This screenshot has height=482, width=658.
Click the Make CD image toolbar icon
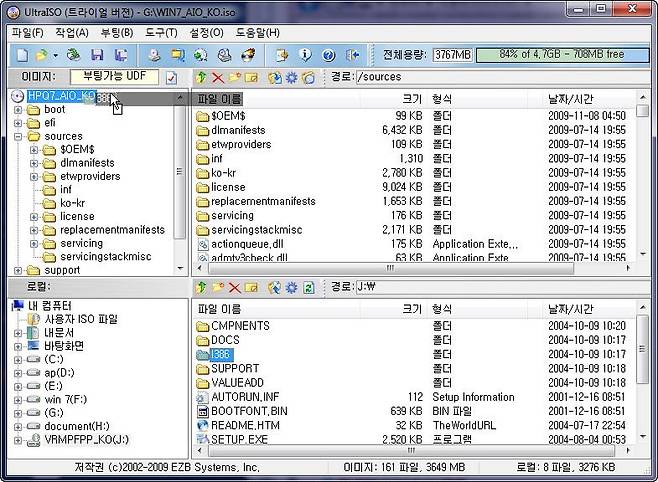click(x=155, y=55)
